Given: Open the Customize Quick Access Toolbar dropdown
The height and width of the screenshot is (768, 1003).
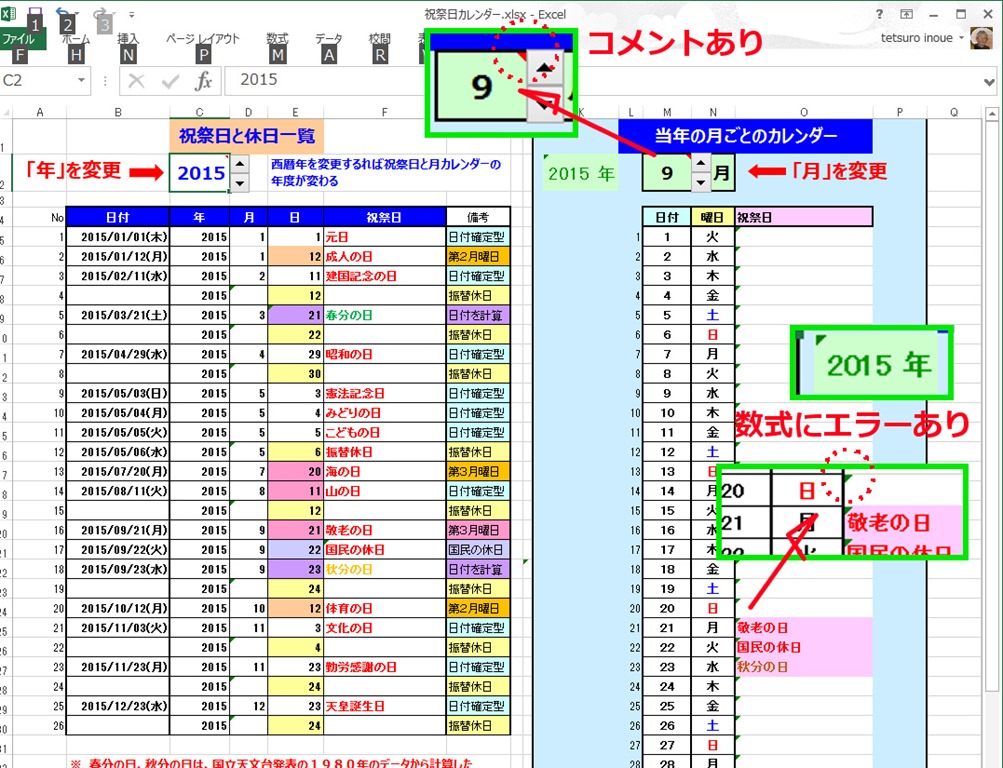Looking at the screenshot, I should pyautogui.click(x=131, y=14).
